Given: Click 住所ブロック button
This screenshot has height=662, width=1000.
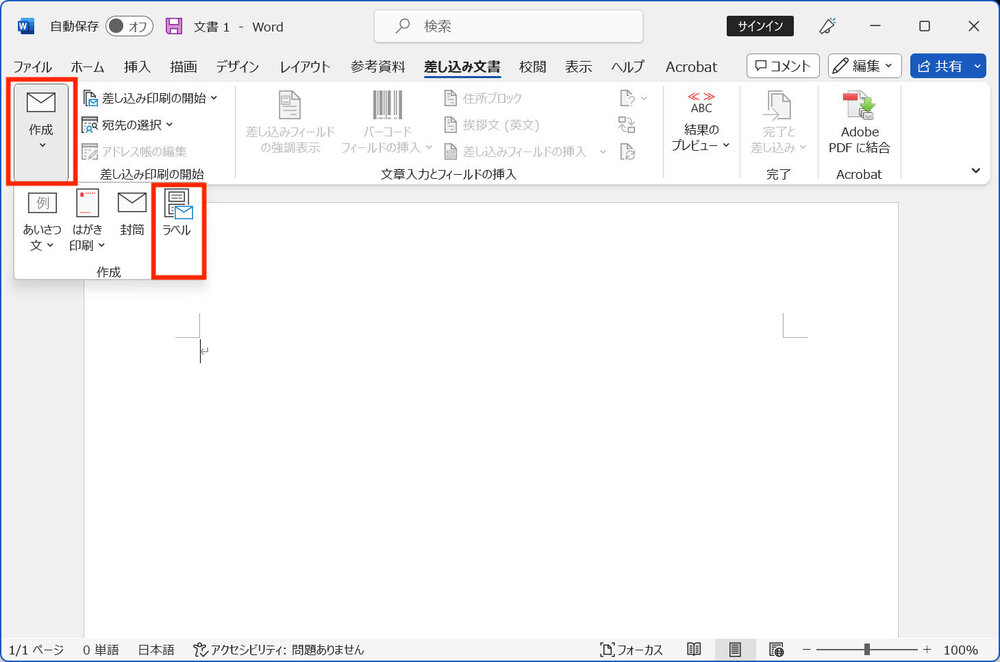Looking at the screenshot, I should coord(483,98).
